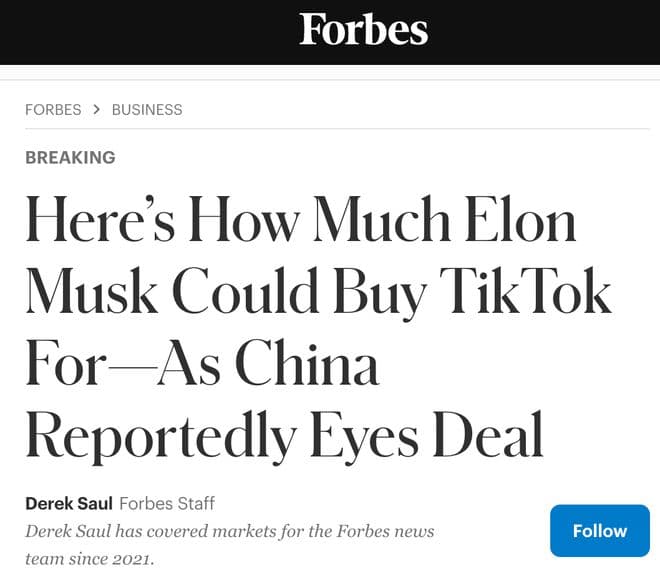Screen dimensions: 660x572
Task: Click the author bio mentioning markets
Action: pyautogui.click(x=229, y=530)
